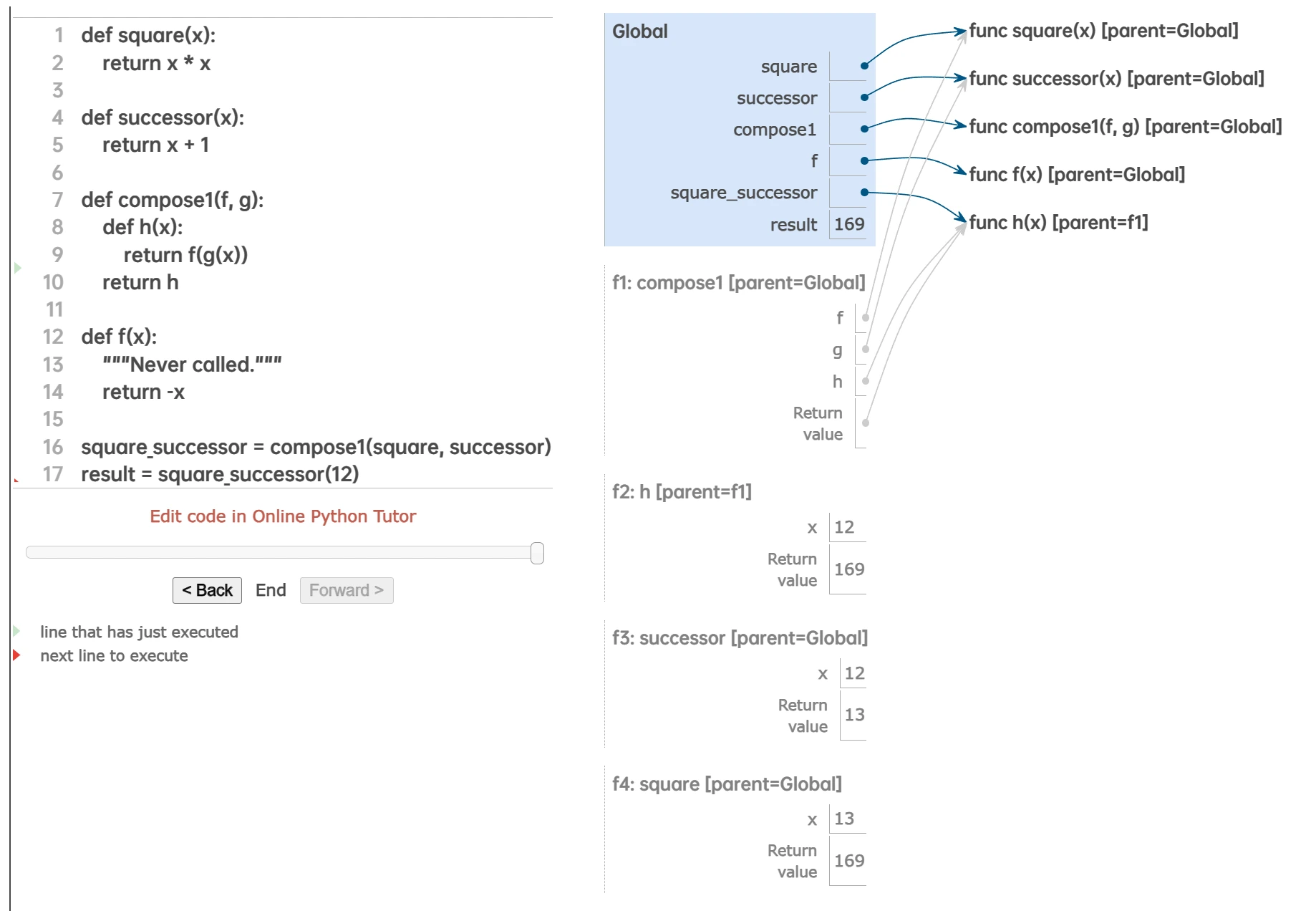Image resolution: width=1316 pixels, height=911 pixels.
Task: Click the Return value pointer dot in f1 frame
Action: tap(866, 423)
